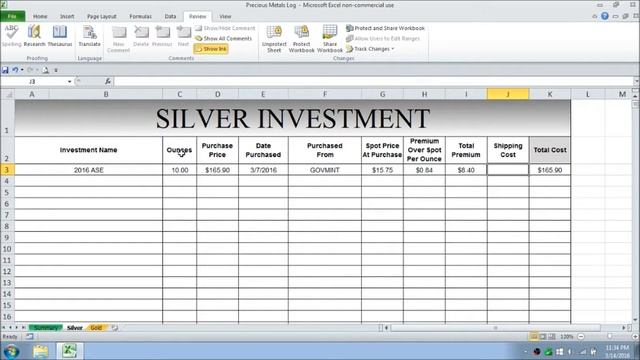Switch to the View ribbon tab

(x=225, y=16)
